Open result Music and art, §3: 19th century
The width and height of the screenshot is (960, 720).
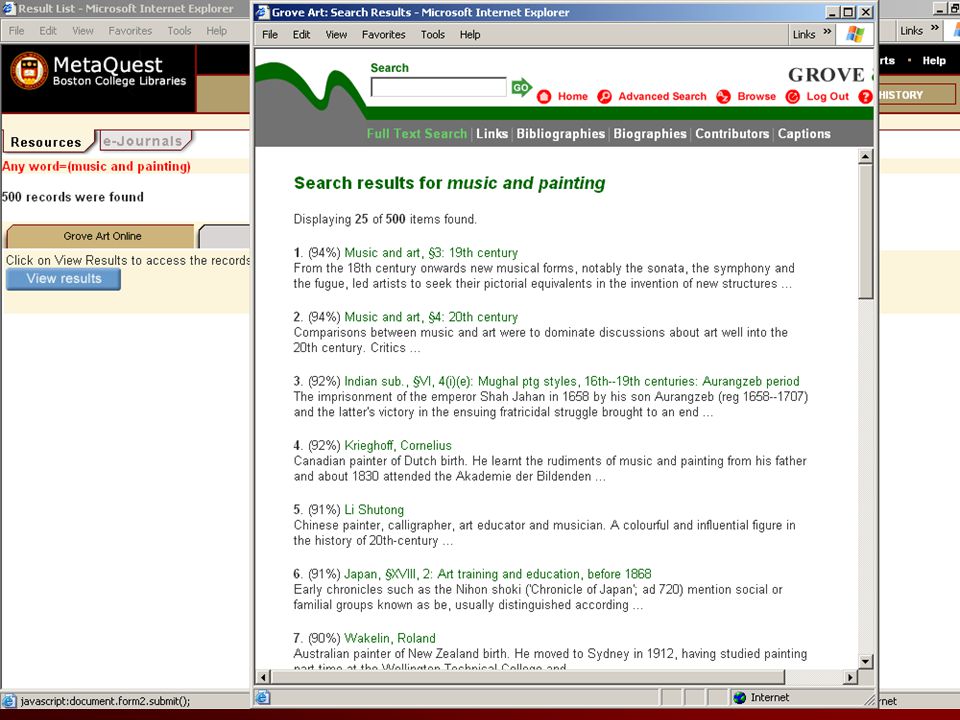pyautogui.click(x=431, y=253)
